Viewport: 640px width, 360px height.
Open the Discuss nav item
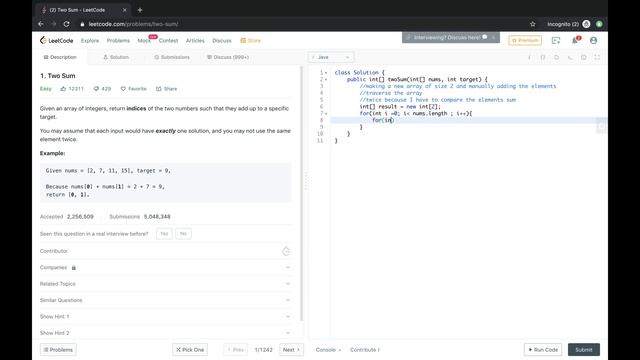tap(222, 40)
